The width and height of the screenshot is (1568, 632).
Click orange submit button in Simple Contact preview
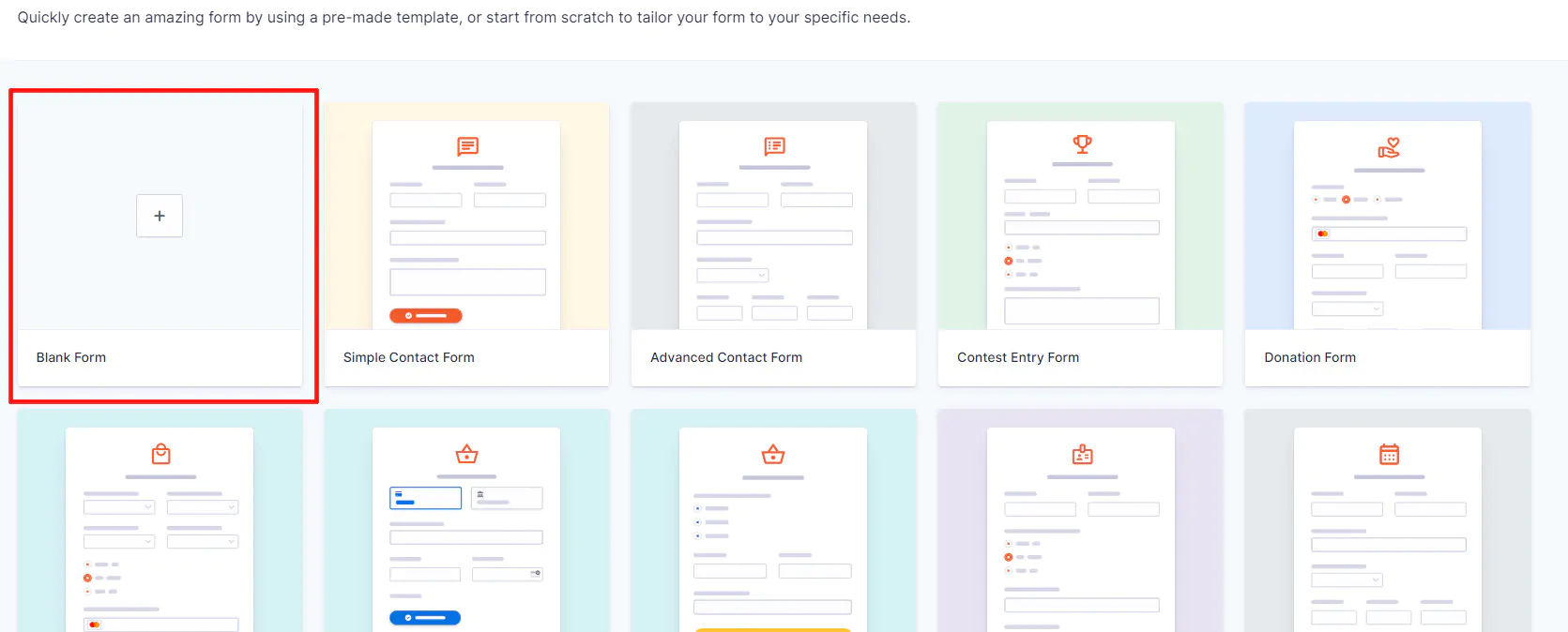pos(426,316)
